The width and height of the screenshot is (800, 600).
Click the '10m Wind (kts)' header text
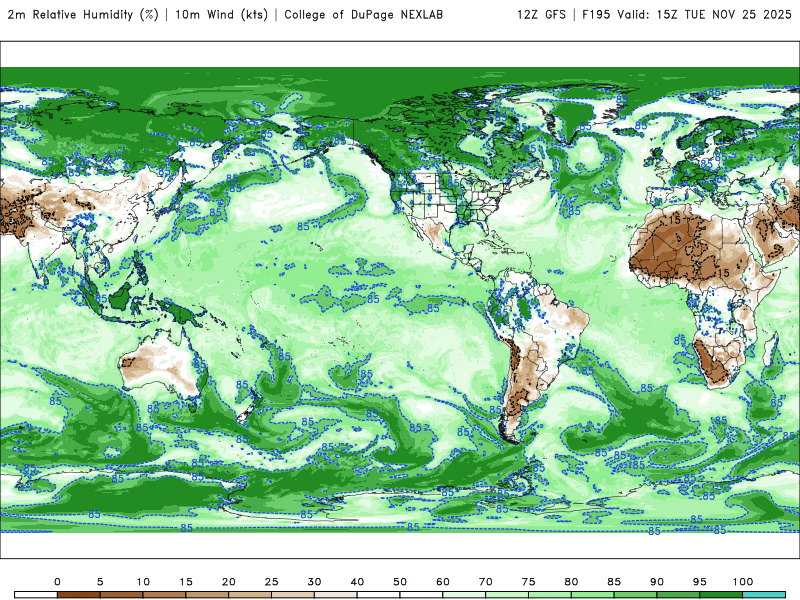pyautogui.click(x=221, y=15)
